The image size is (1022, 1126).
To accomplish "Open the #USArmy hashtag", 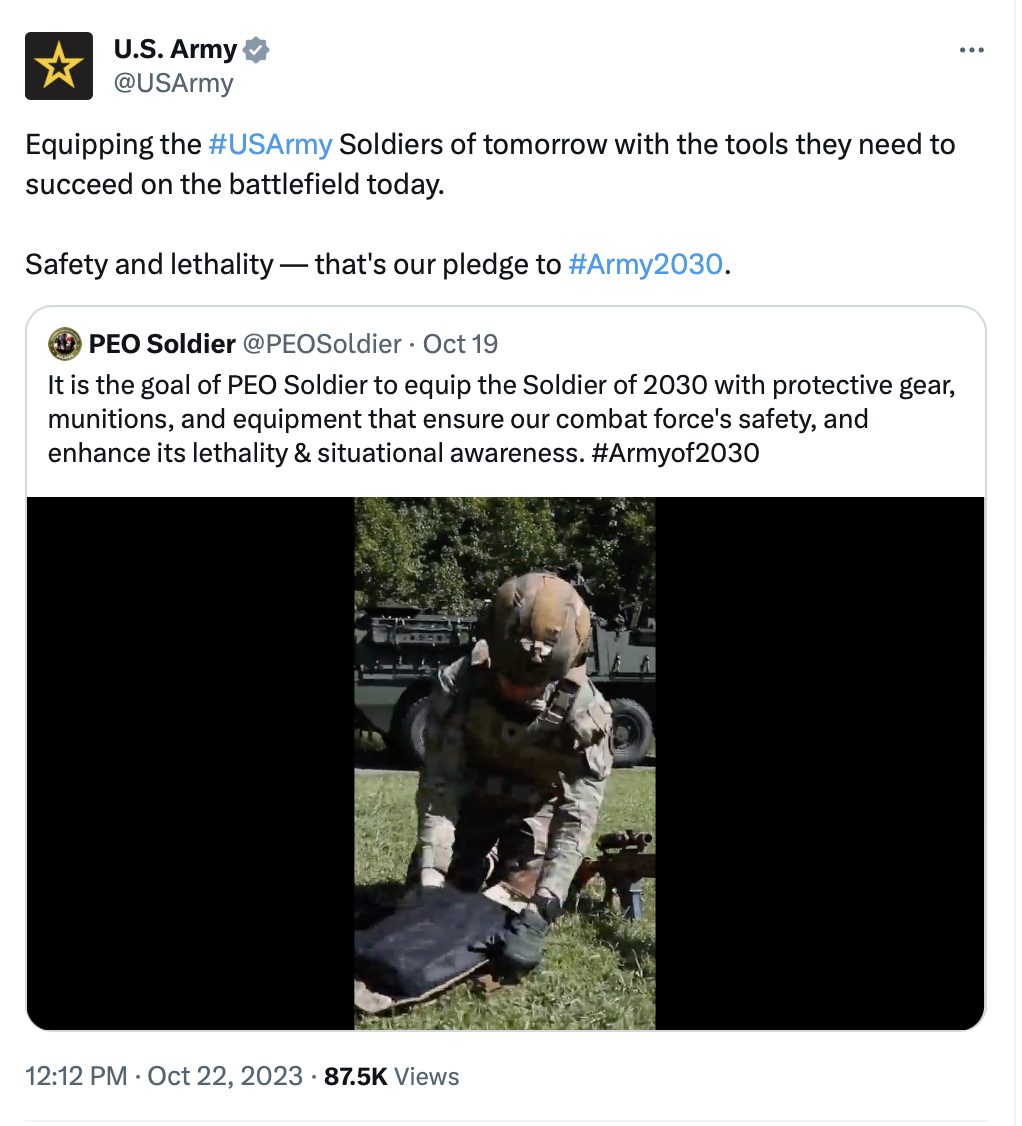I will coord(270,145).
